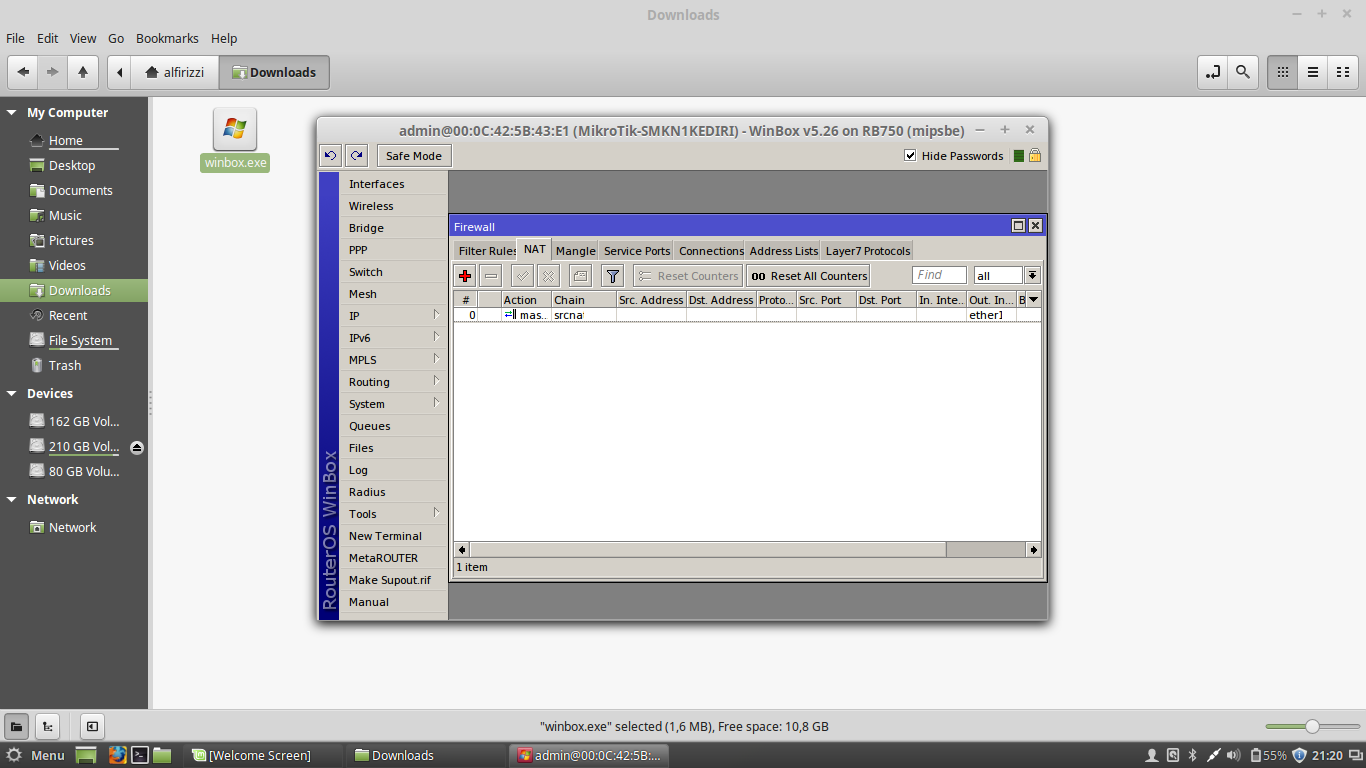Adjust the zoom slider in file manager
Viewport: 1366px width, 768px height.
pos(1311,727)
